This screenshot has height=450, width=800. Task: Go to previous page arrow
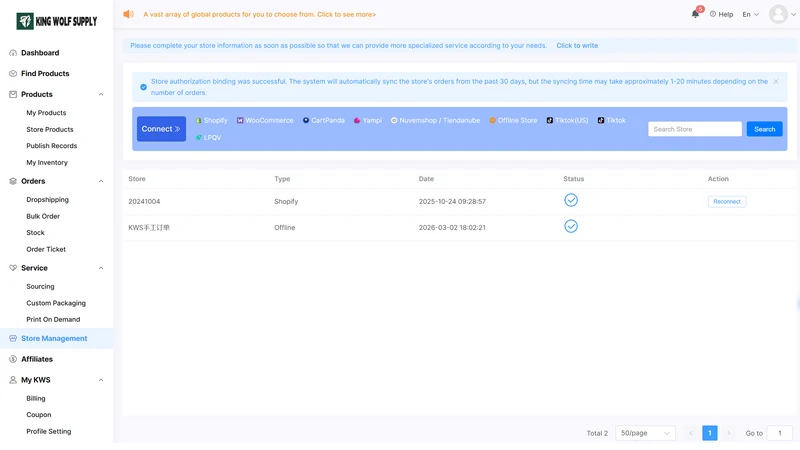(691, 433)
